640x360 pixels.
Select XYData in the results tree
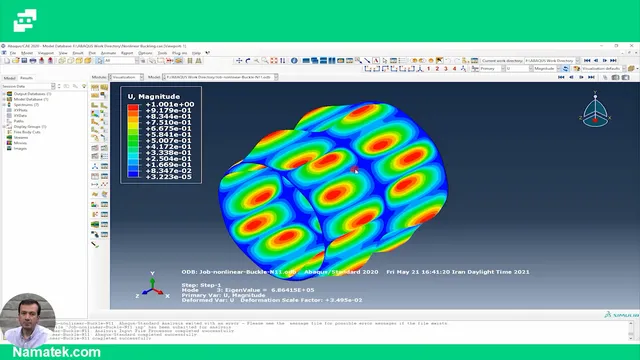[20, 116]
